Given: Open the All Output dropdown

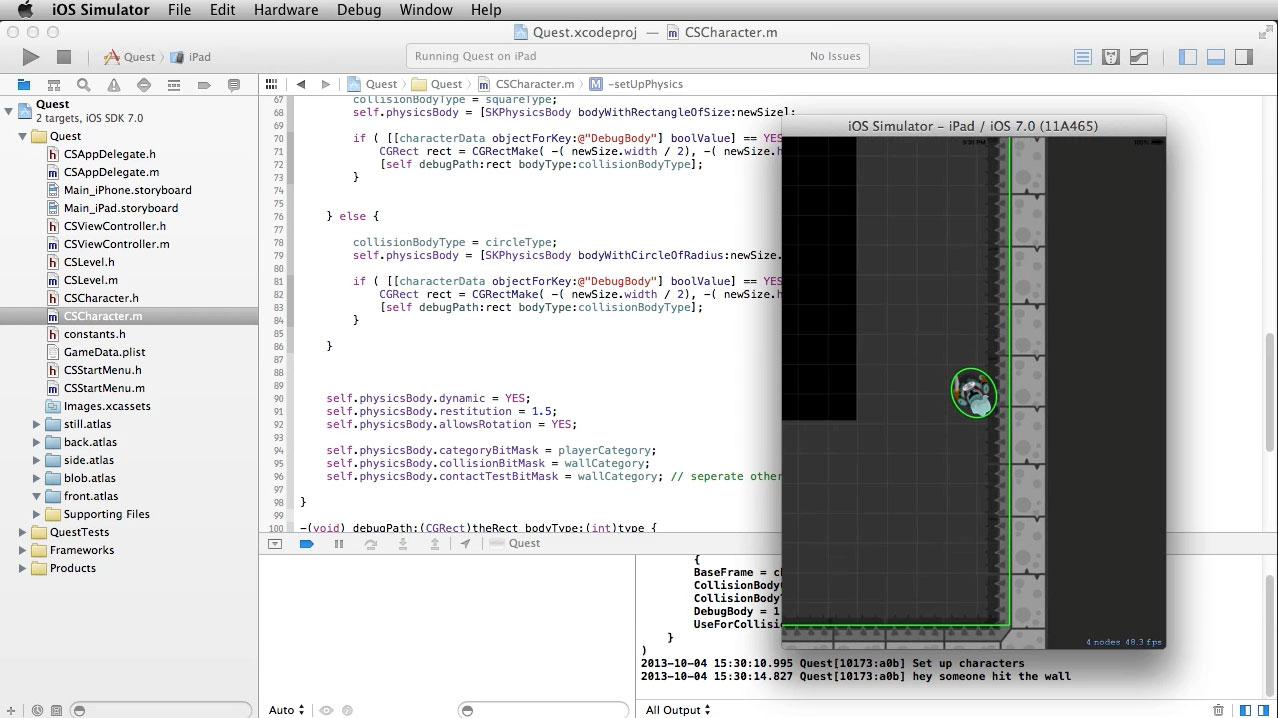Looking at the screenshot, I should [x=678, y=710].
